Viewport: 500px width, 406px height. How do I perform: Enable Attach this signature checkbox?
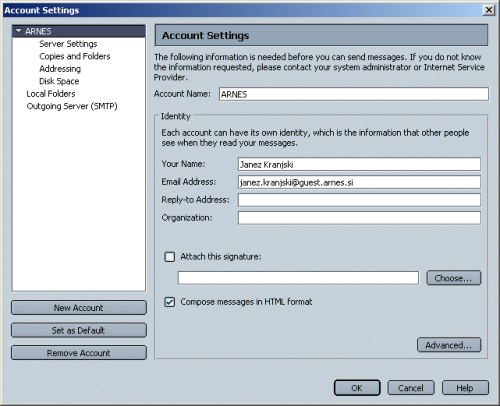(x=170, y=257)
